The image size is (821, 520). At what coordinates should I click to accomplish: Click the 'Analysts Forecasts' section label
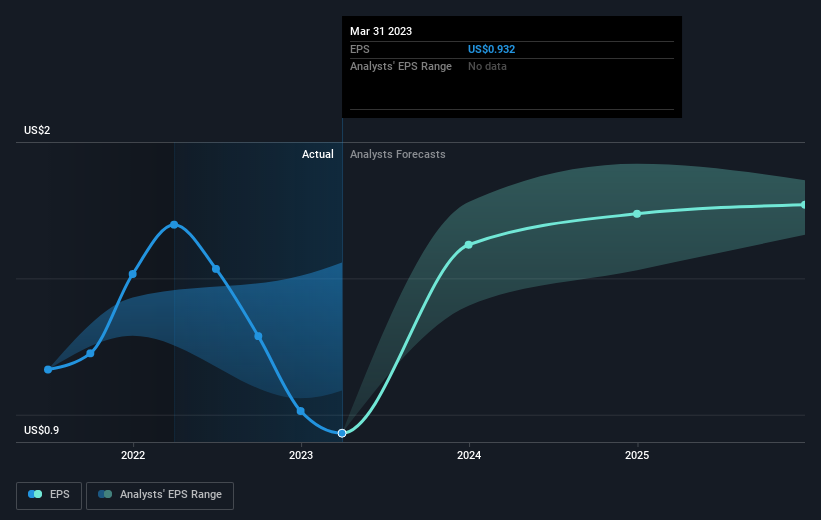(398, 154)
